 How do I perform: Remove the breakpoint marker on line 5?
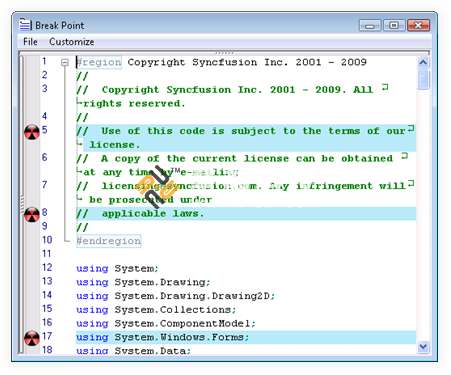coord(32,131)
